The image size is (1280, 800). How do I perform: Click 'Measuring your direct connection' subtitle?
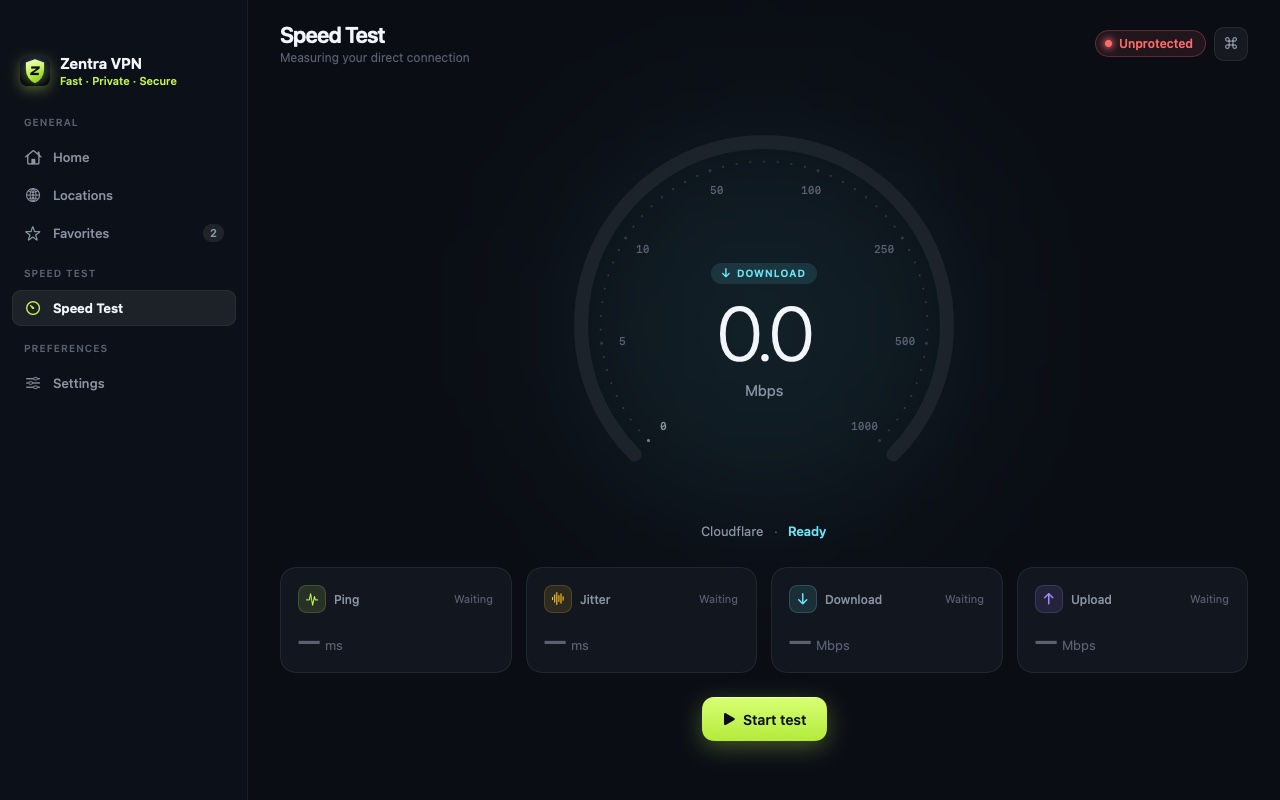click(x=374, y=58)
